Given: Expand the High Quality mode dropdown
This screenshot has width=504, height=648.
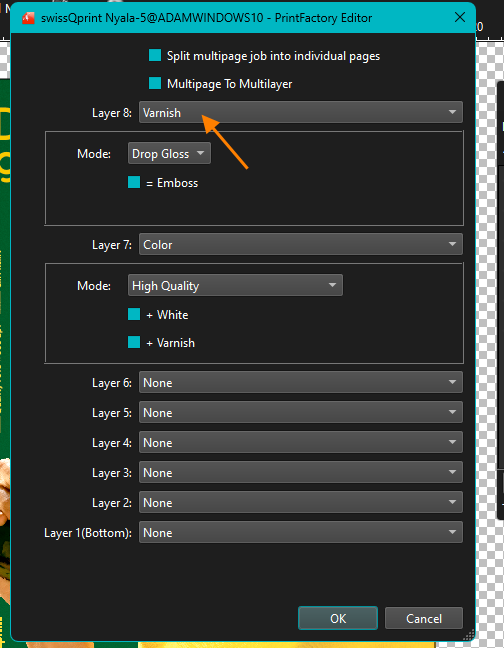Looking at the screenshot, I should (235, 285).
